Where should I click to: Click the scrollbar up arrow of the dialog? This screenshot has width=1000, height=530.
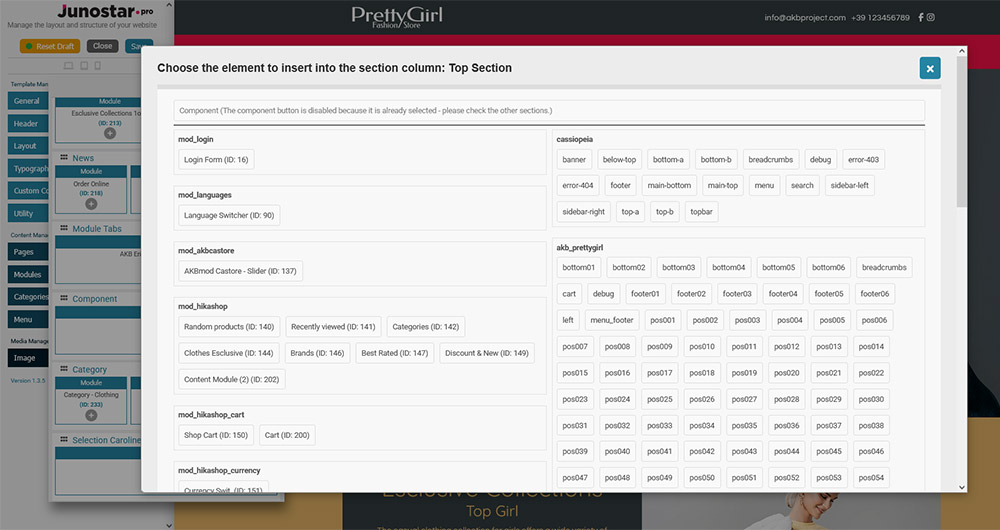click(962, 50)
